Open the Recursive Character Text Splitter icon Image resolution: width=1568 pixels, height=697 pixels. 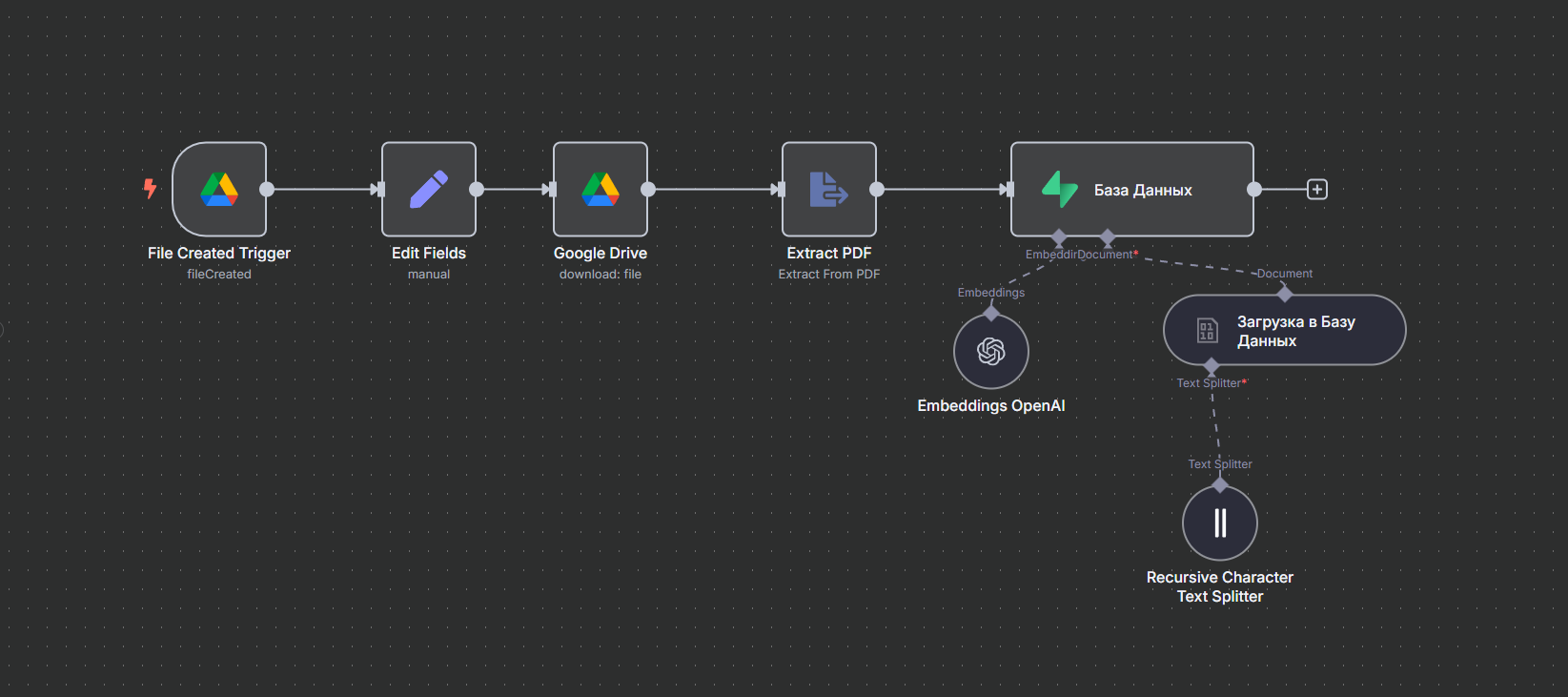click(1220, 523)
